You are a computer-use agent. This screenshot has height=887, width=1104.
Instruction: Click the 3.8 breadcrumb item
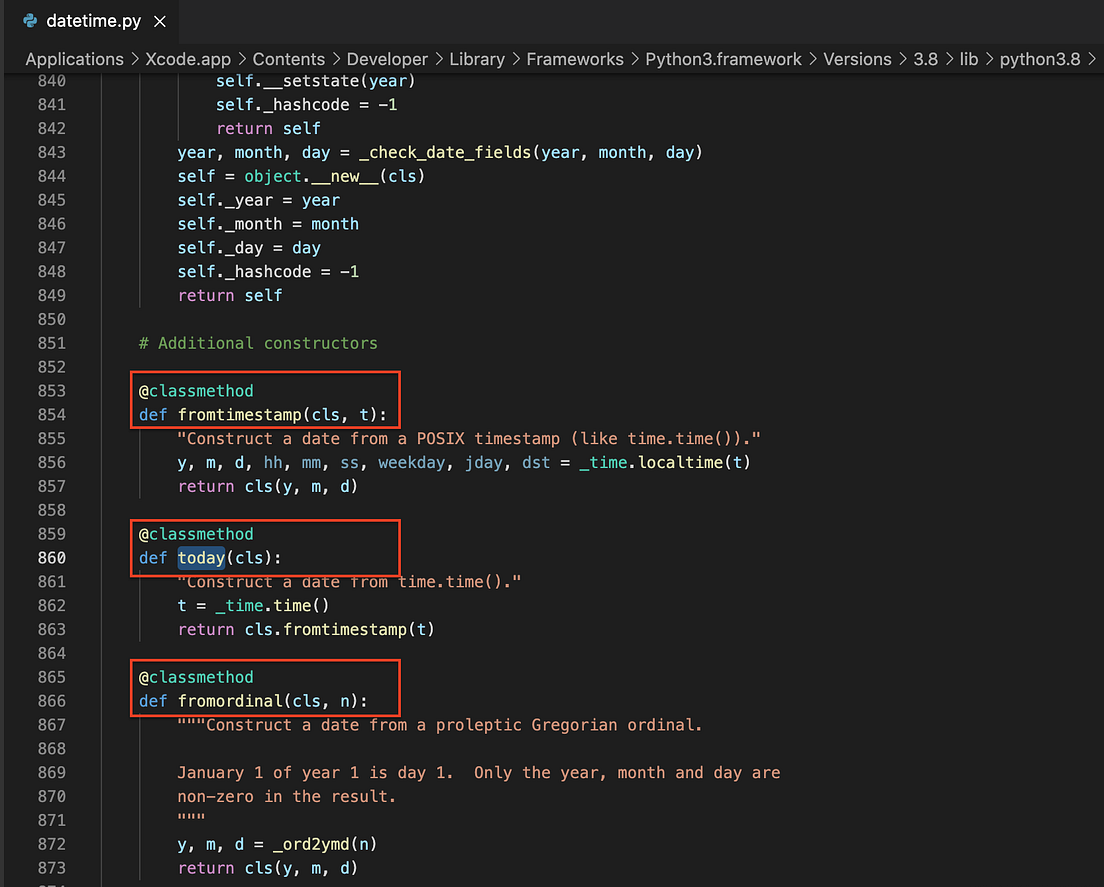(x=925, y=59)
